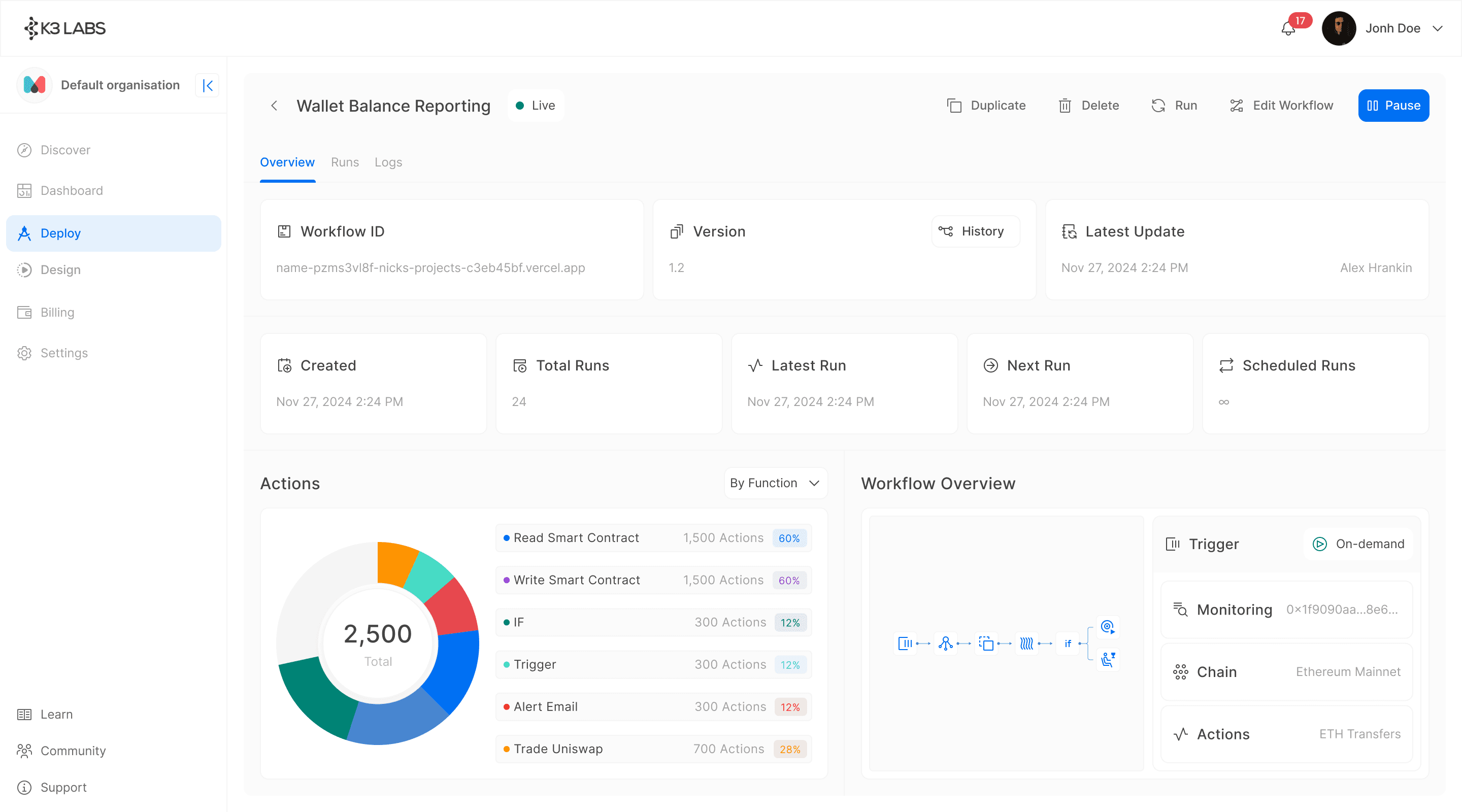
Task: Click the trigger node in workflow diagram
Action: point(905,643)
